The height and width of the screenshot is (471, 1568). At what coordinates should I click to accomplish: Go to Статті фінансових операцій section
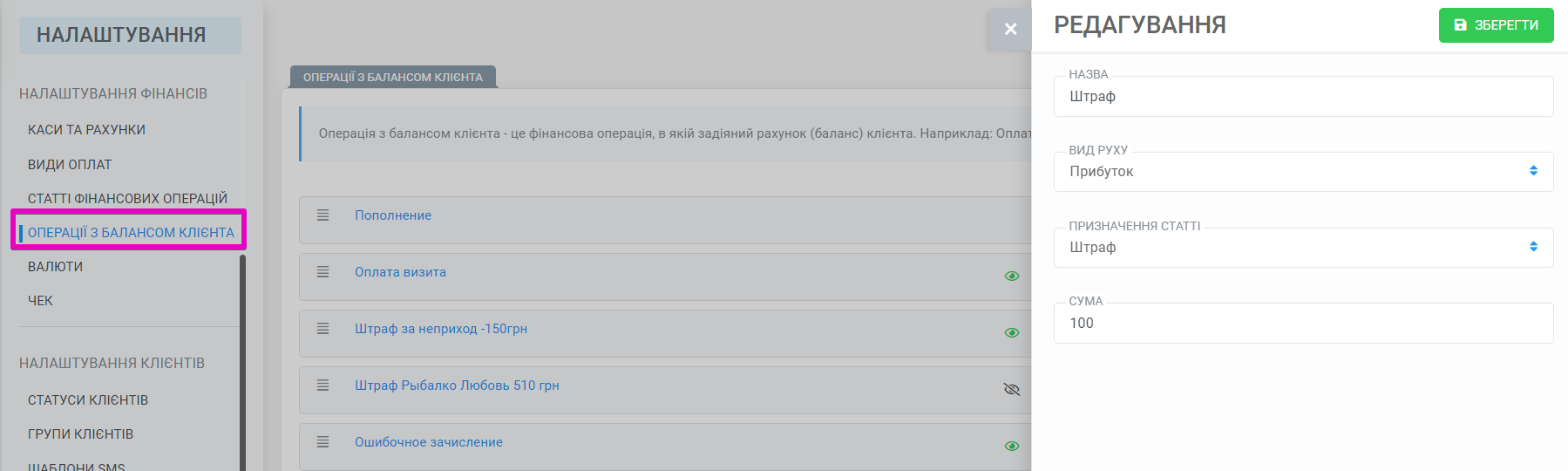(127, 199)
